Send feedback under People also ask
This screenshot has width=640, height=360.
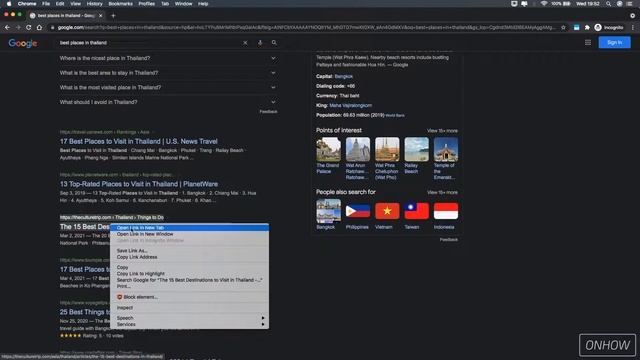click(268, 111)
